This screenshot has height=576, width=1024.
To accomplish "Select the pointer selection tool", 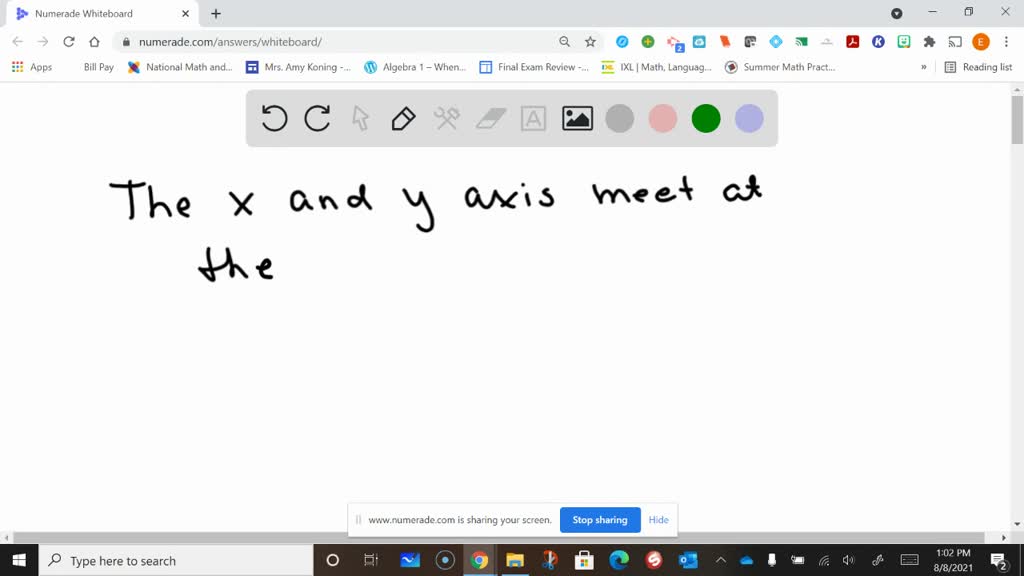I will click(360, 118).
